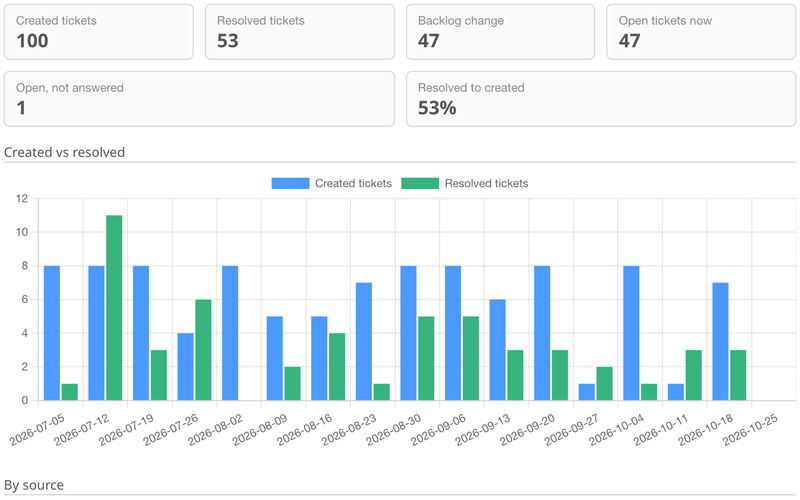Click the green resolved bar for 2026-10-04
Viewport: 800px width, 500px height.
coord(649,392)
